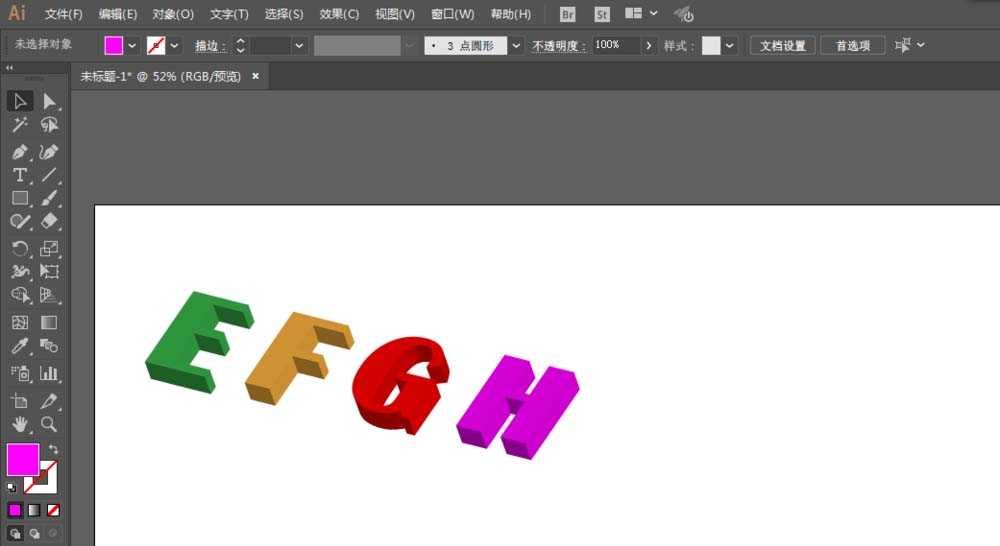Screen dimensions: 1000x546
Task: Switch paint mode to Gradient
Action: coord(35,510)
